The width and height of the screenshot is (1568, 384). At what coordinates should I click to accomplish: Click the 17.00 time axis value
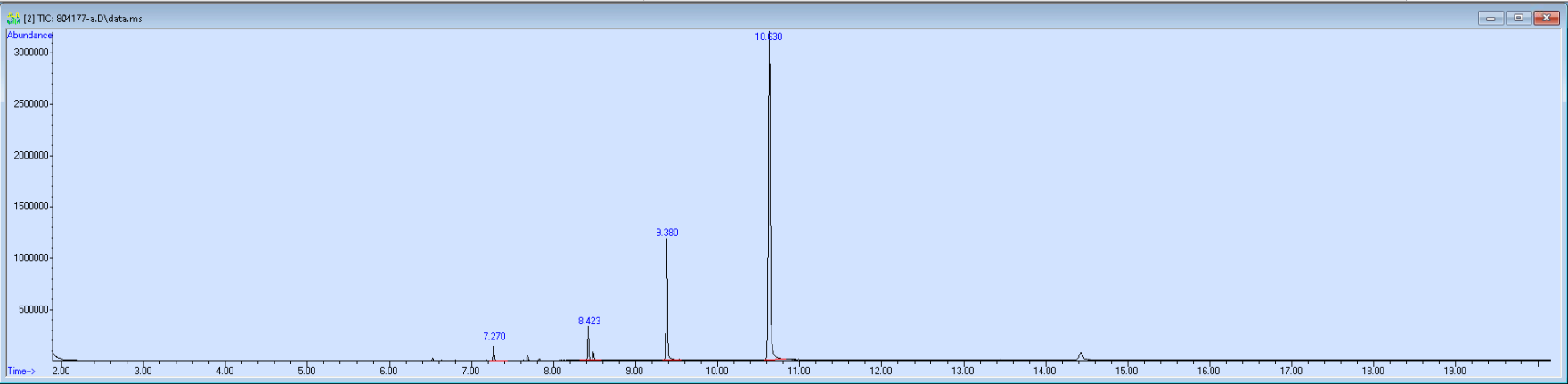pyautogui.click(x=1291, y=372)
